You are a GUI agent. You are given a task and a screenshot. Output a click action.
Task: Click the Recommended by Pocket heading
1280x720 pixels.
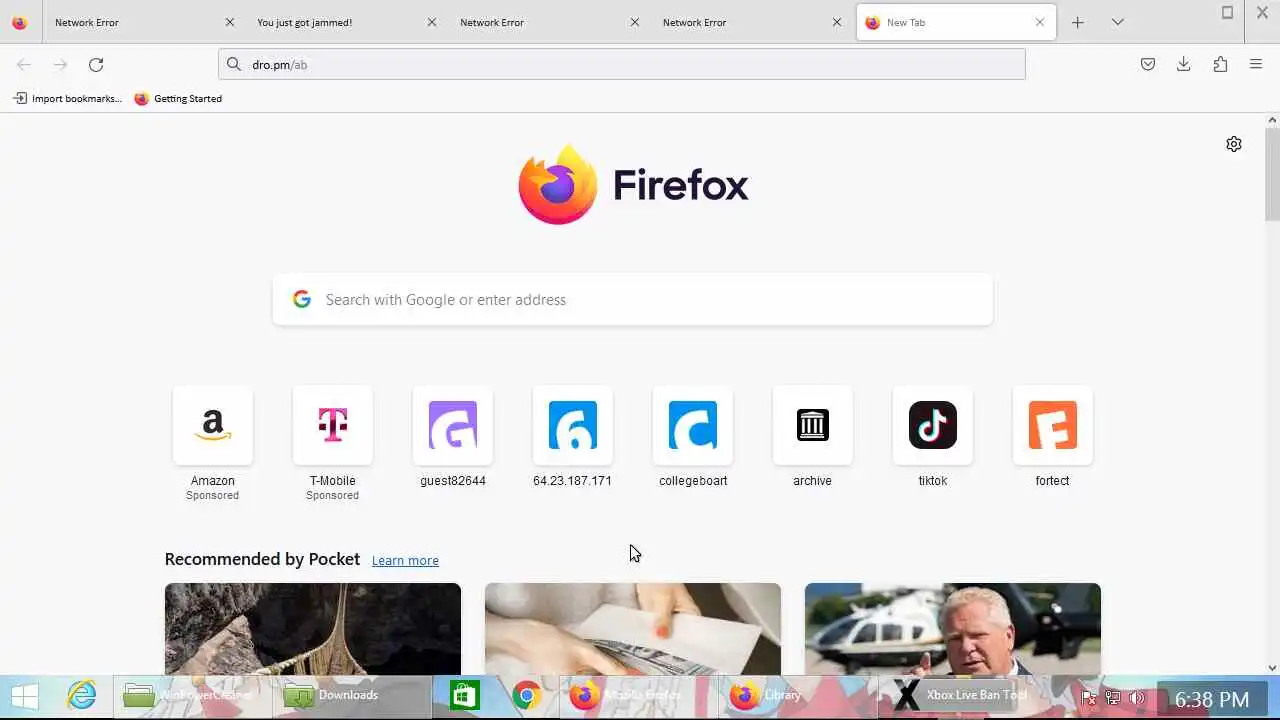pos(262,559)
